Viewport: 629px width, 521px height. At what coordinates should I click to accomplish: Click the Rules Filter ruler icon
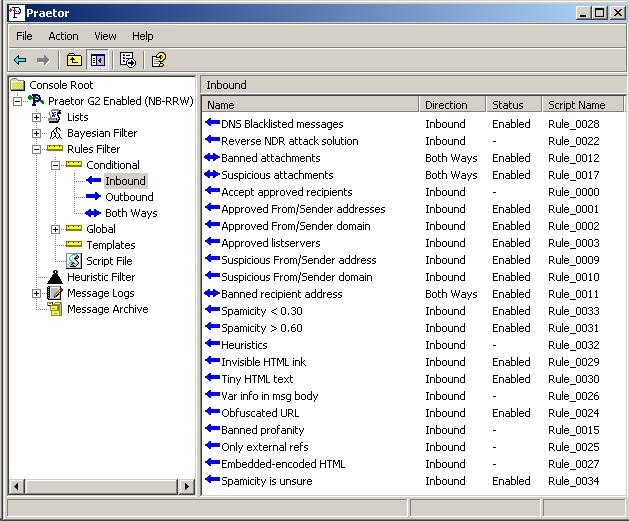click(x=55, y=148)
